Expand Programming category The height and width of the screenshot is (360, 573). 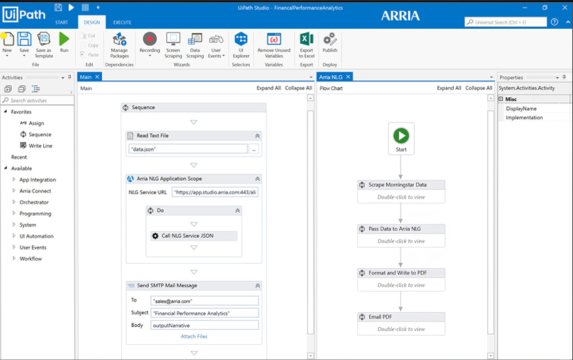pos(14,213)
